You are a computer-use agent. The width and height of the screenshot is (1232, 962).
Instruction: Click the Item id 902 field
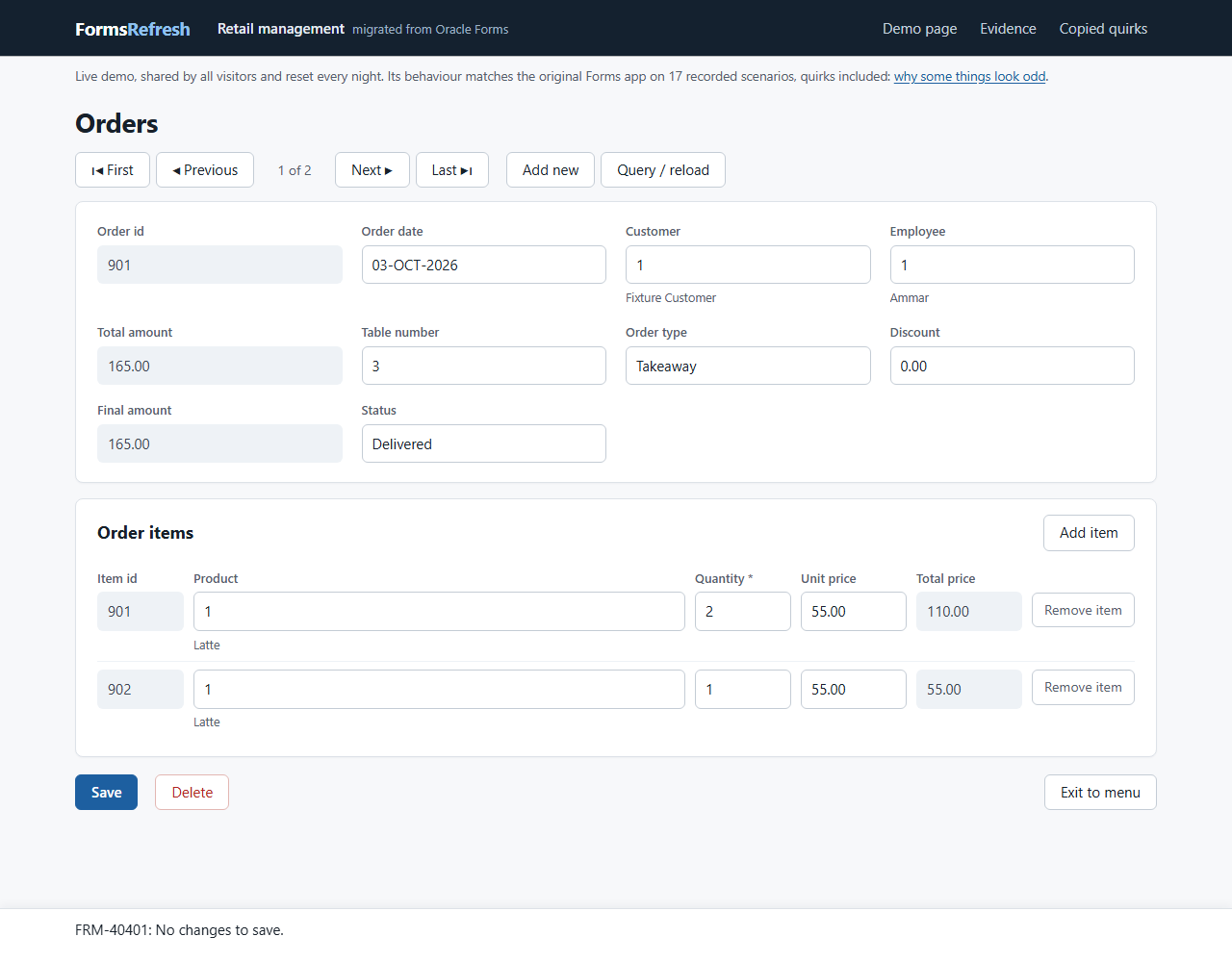(141, 690)
